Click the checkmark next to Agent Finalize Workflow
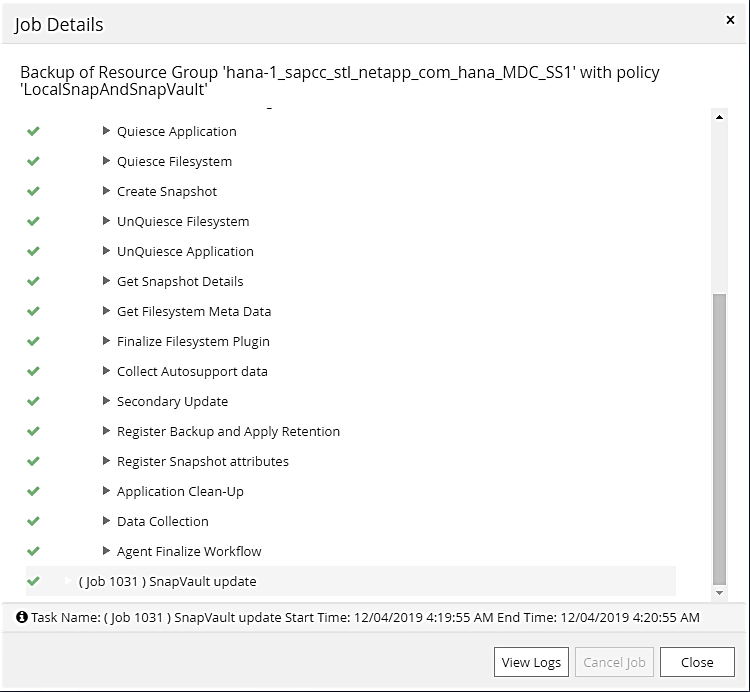The width and height of the screenshot is (750, 692). pos(33,551)
